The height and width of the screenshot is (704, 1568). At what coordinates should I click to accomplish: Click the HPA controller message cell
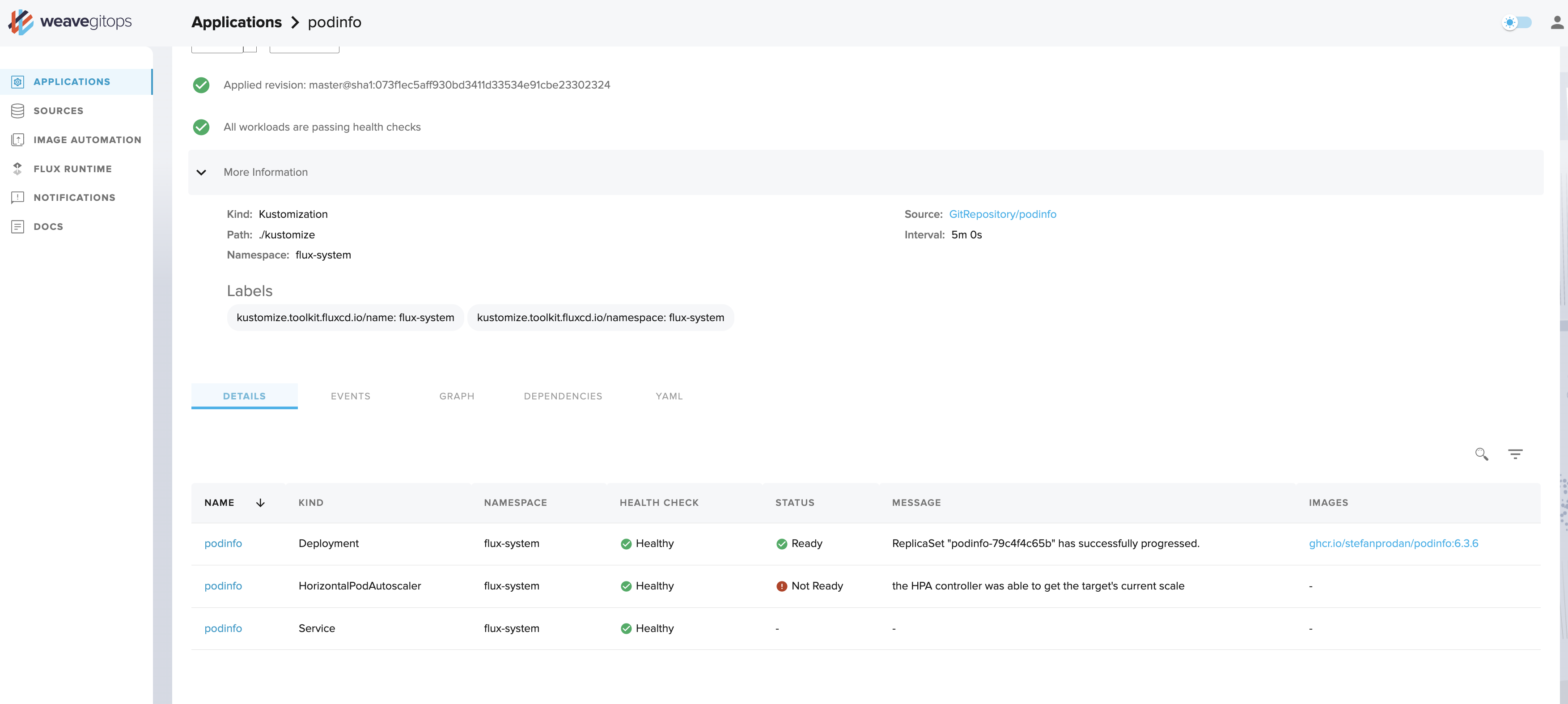point(1038,586)
